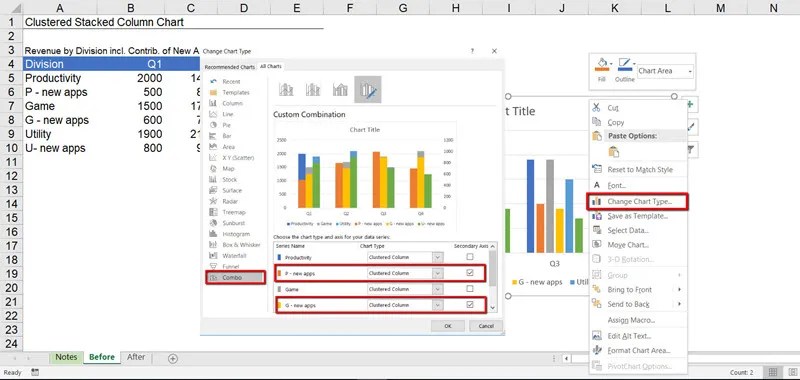Open dialog help question mark
The height and width of the screenshot is (380, 800).
click(x=472, y=51)
